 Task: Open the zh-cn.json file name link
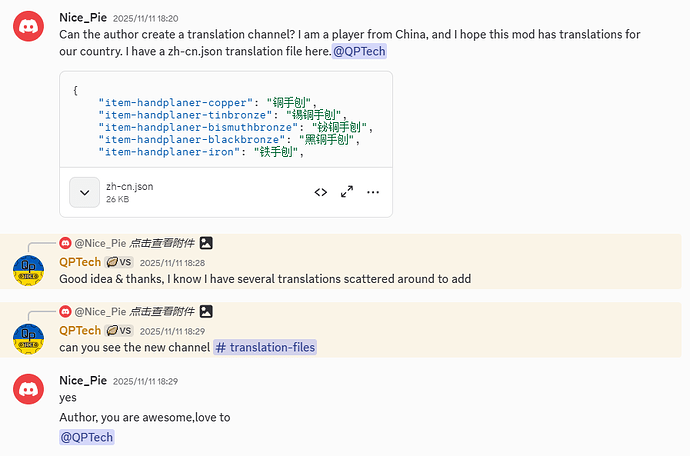(129, 186)
